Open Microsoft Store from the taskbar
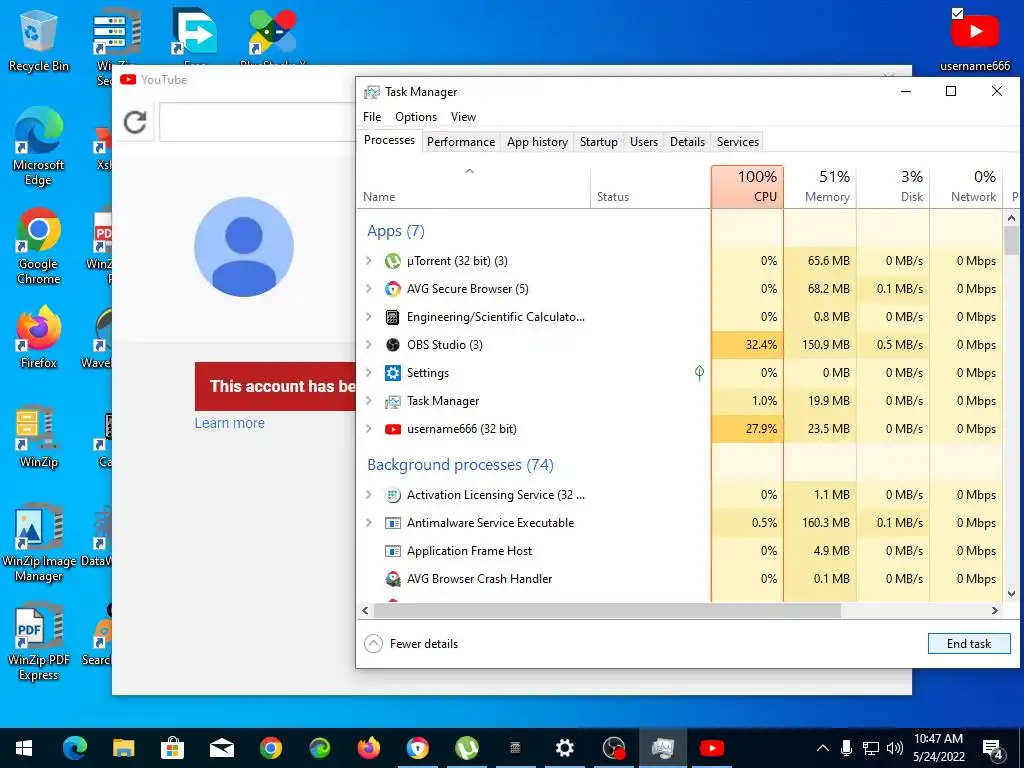 172,748
